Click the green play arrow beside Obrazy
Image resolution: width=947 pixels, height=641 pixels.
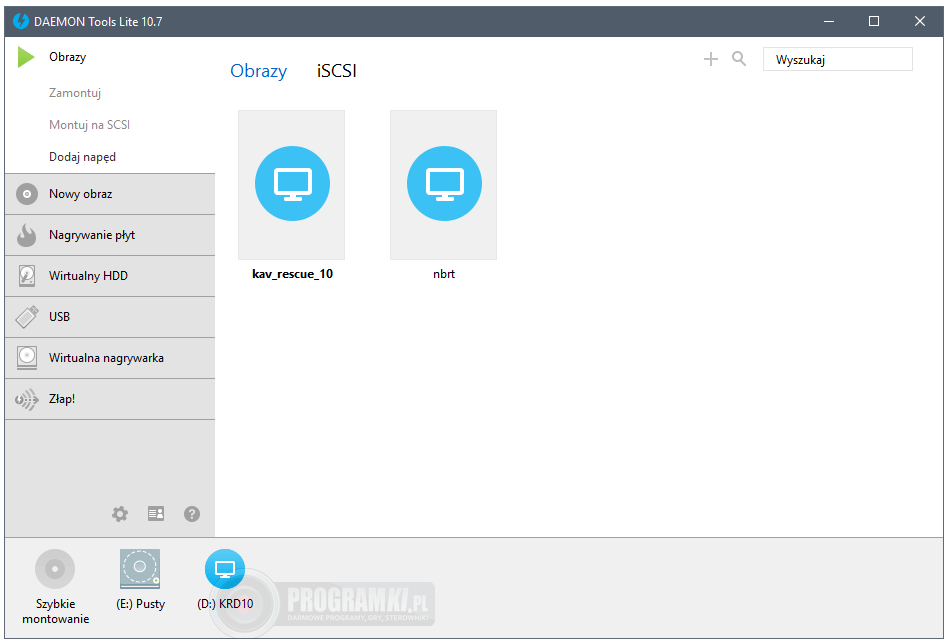click(x=26, y=57)
